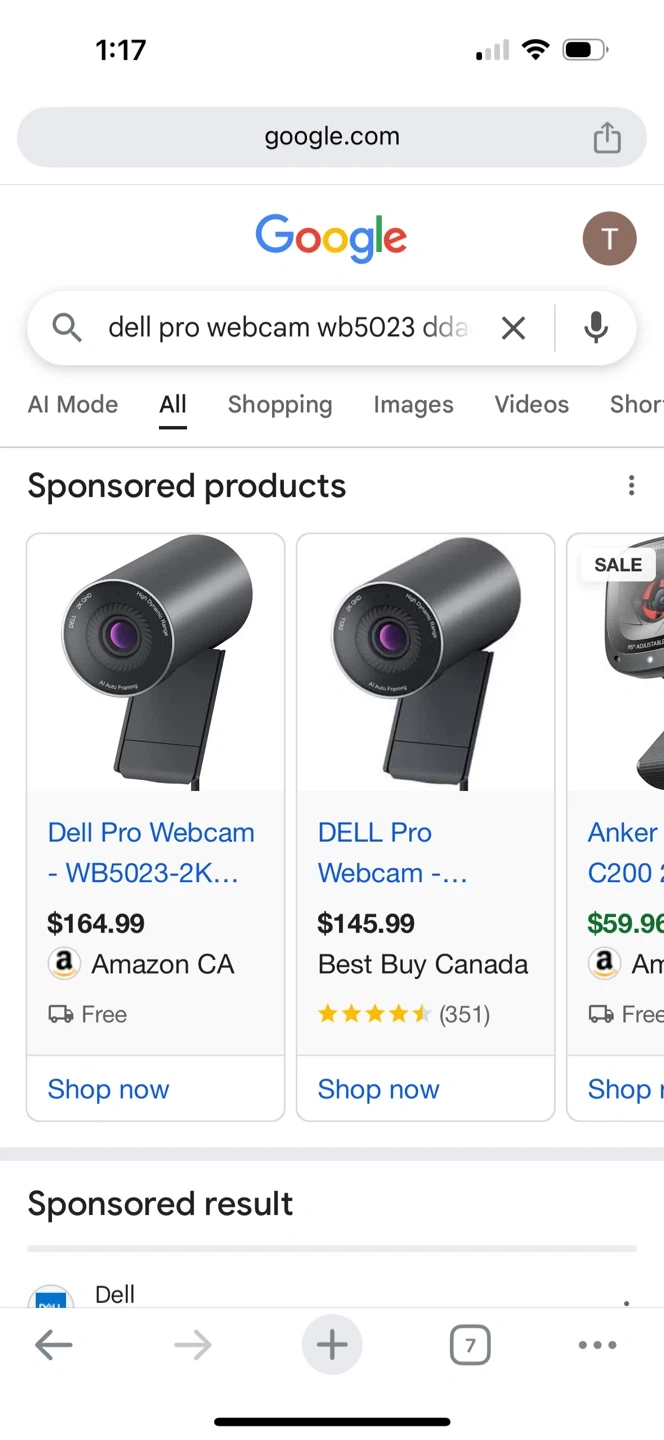Open a new tab with plus button

tap(332, 1345)
